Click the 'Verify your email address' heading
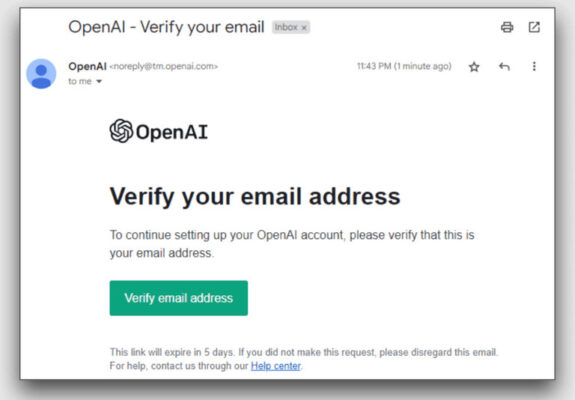Screen dimensions: 575x400 point(255,197)
